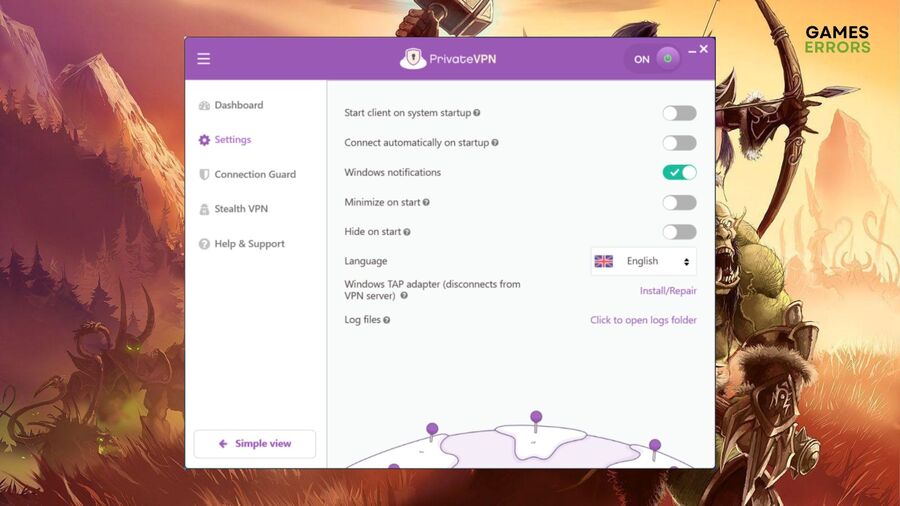The image size is (900, 506).
Task: Click help icon next to Hide on start
Action: pyautogui.click(x=406, y=232)
